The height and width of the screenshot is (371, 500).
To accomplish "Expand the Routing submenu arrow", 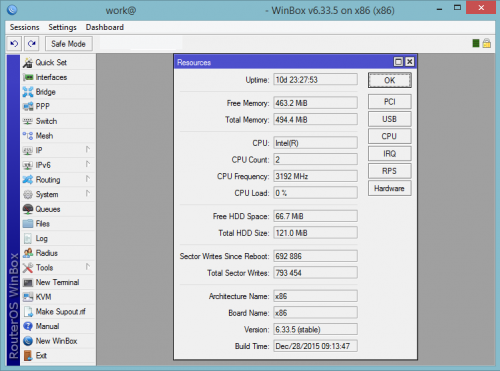I will [x=88, y=179].
